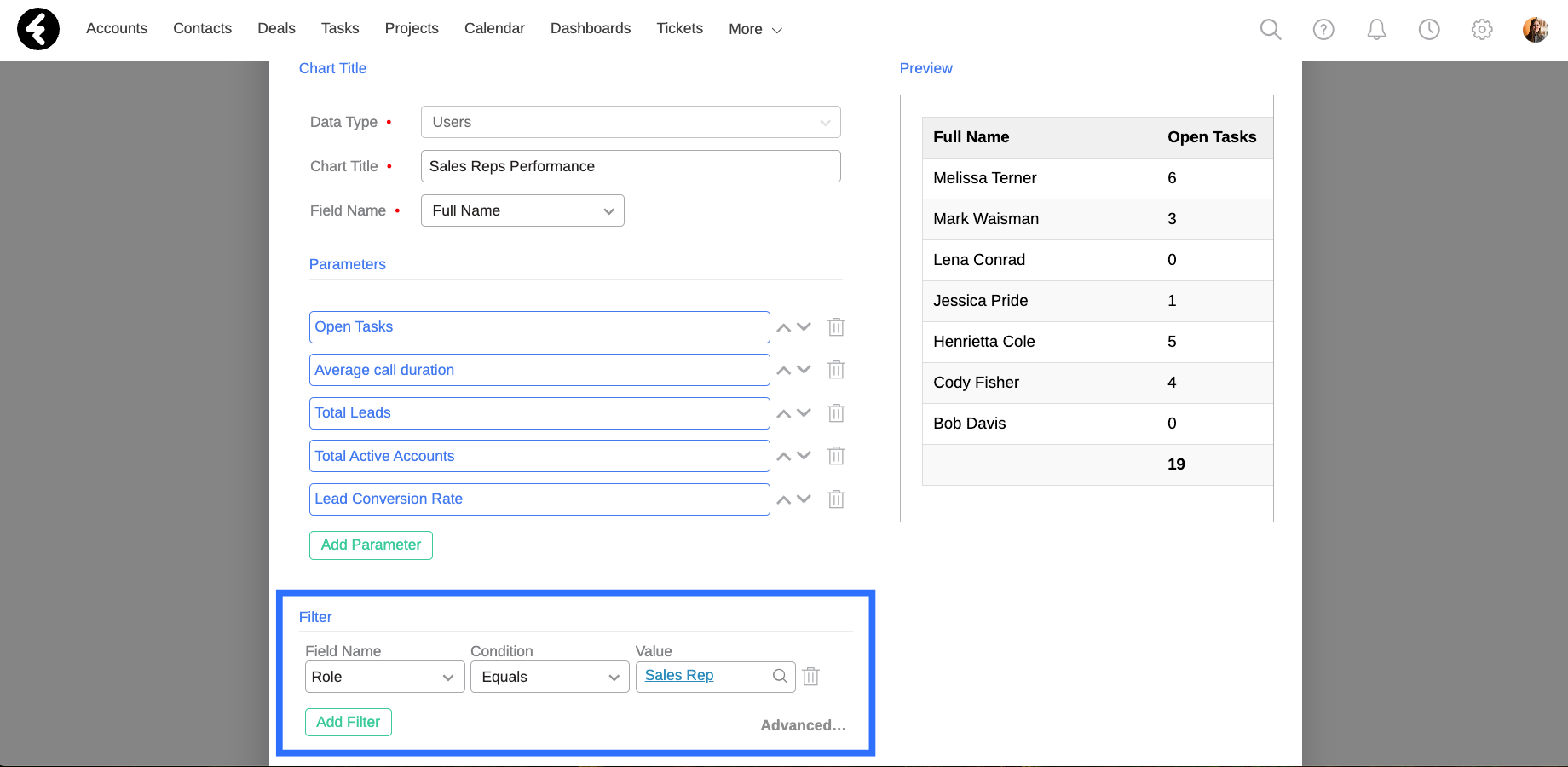The image size is (1568, 767).
Task: Open Advanced... filter options
Action: pos(803,725)
